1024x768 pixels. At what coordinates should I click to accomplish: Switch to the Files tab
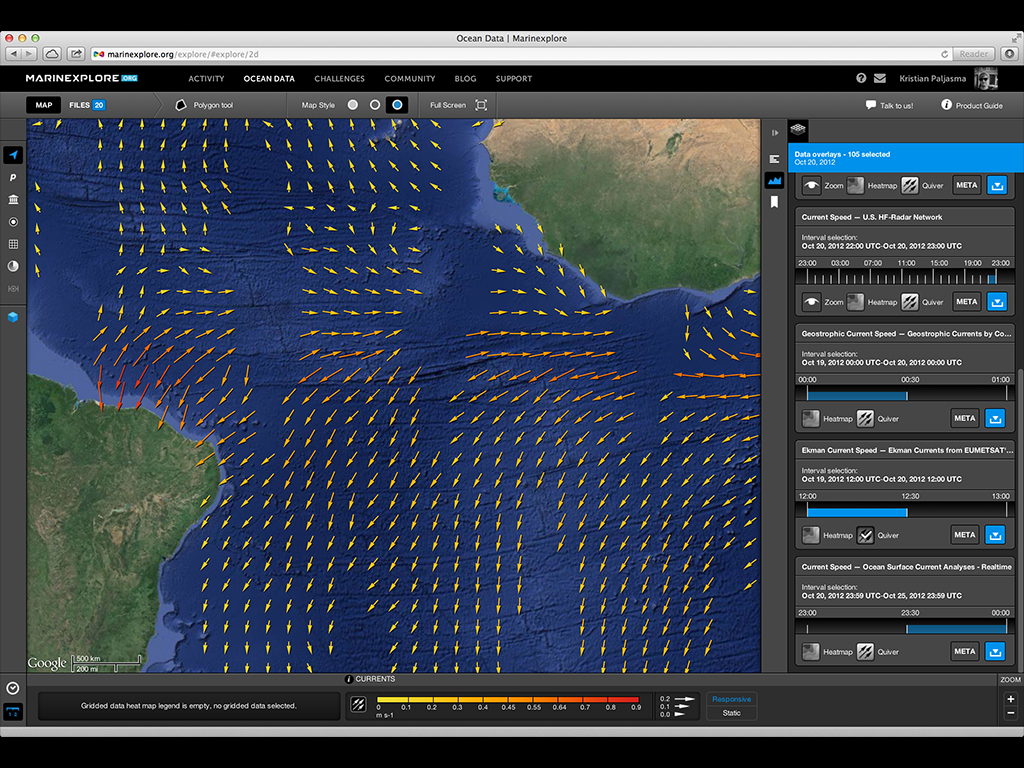click(x=86, y=105)
